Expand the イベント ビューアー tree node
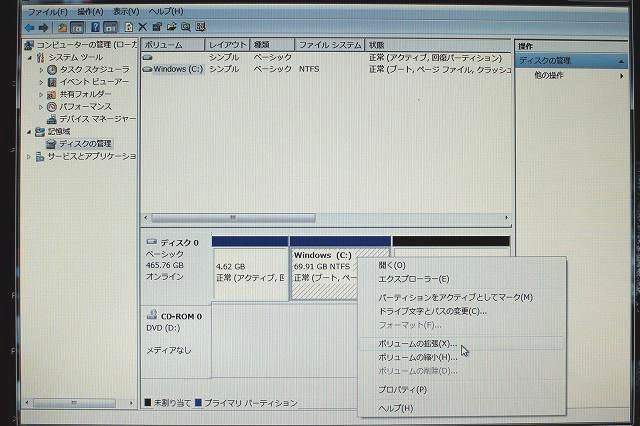The height and width of the screenshot is (426, 640). click(41, 82)
